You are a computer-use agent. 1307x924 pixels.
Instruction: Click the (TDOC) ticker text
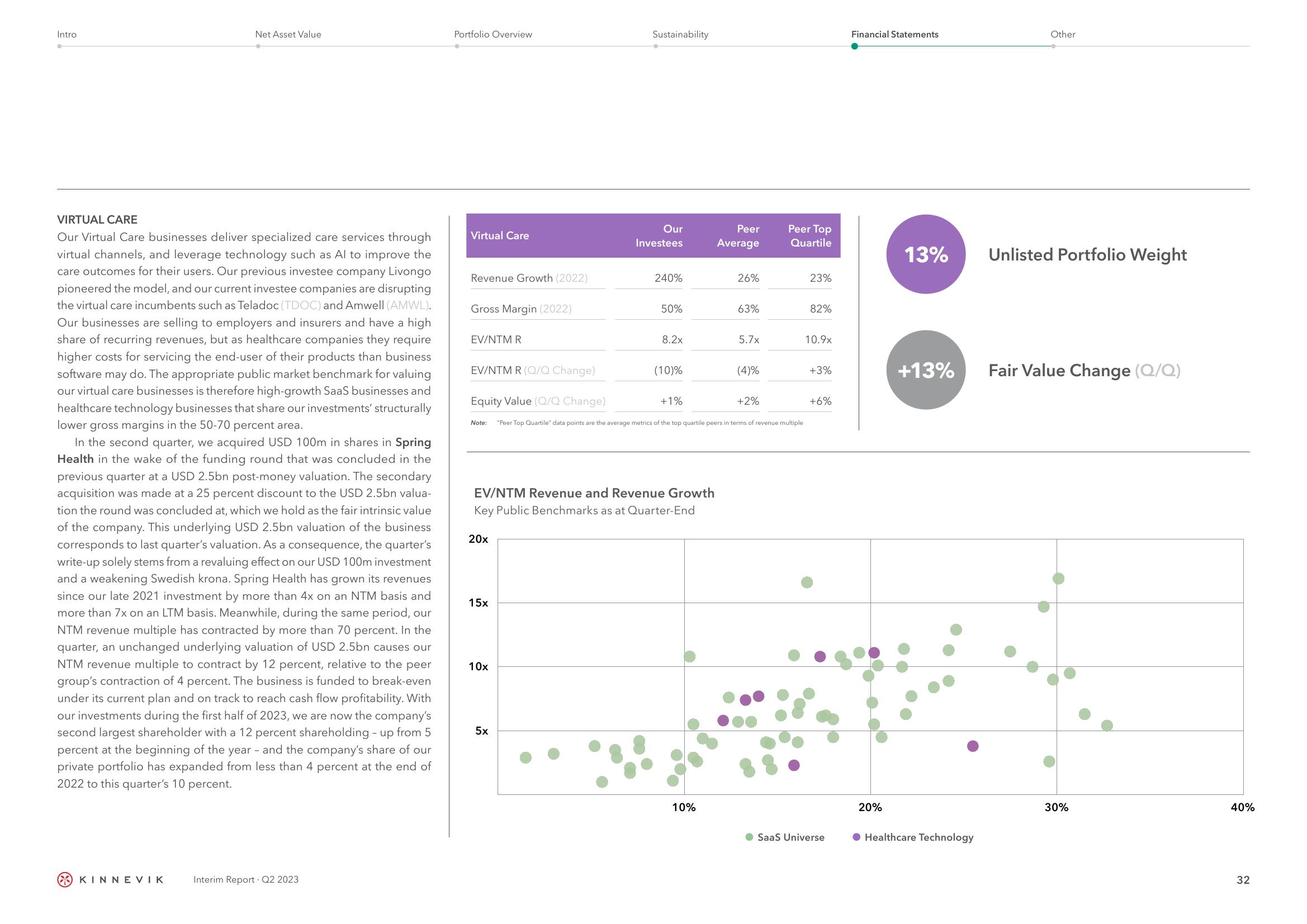(301, 305)
